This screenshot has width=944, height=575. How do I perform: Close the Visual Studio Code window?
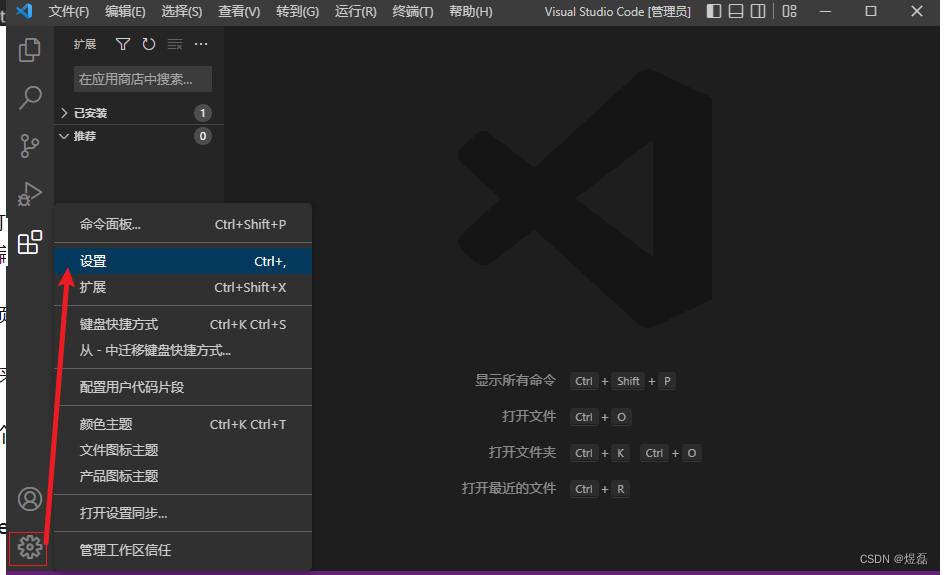pyautogui.click(x=916, y=11)
